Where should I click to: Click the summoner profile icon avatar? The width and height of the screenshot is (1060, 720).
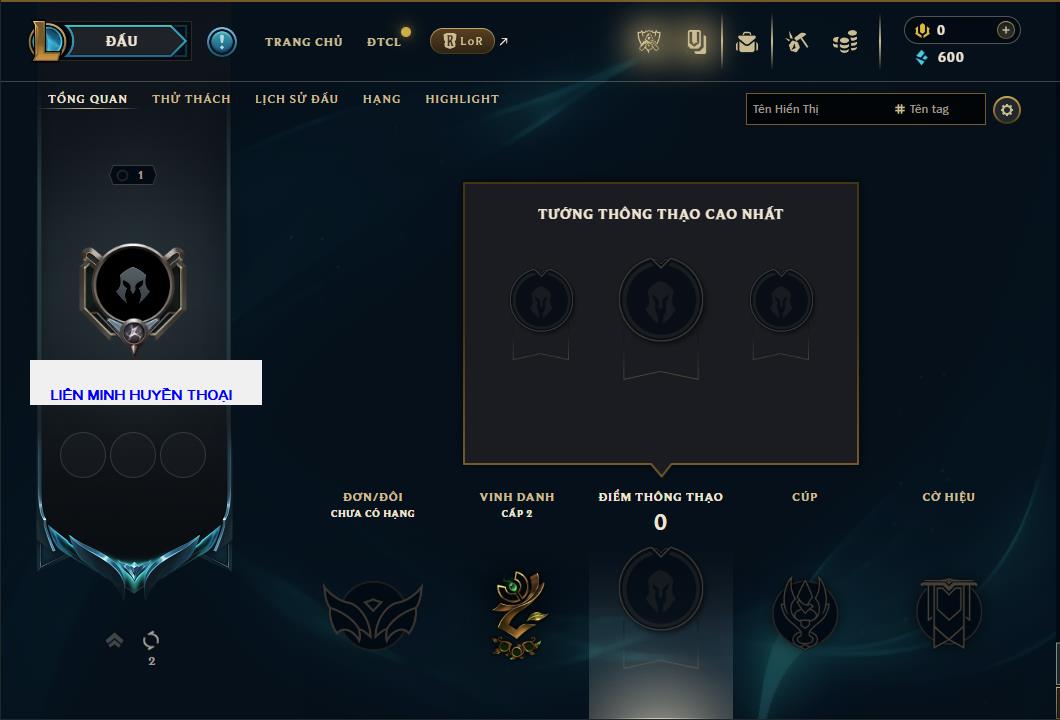click(x=132, y=286)
